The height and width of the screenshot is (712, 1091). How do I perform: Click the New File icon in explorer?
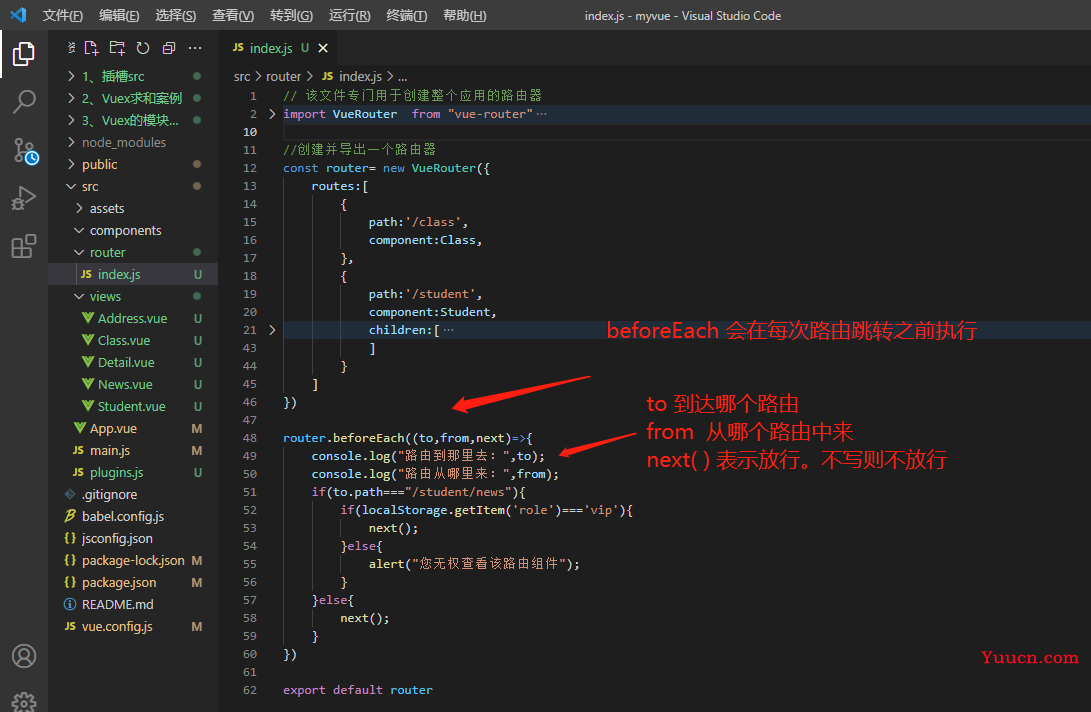pos(91,48)
